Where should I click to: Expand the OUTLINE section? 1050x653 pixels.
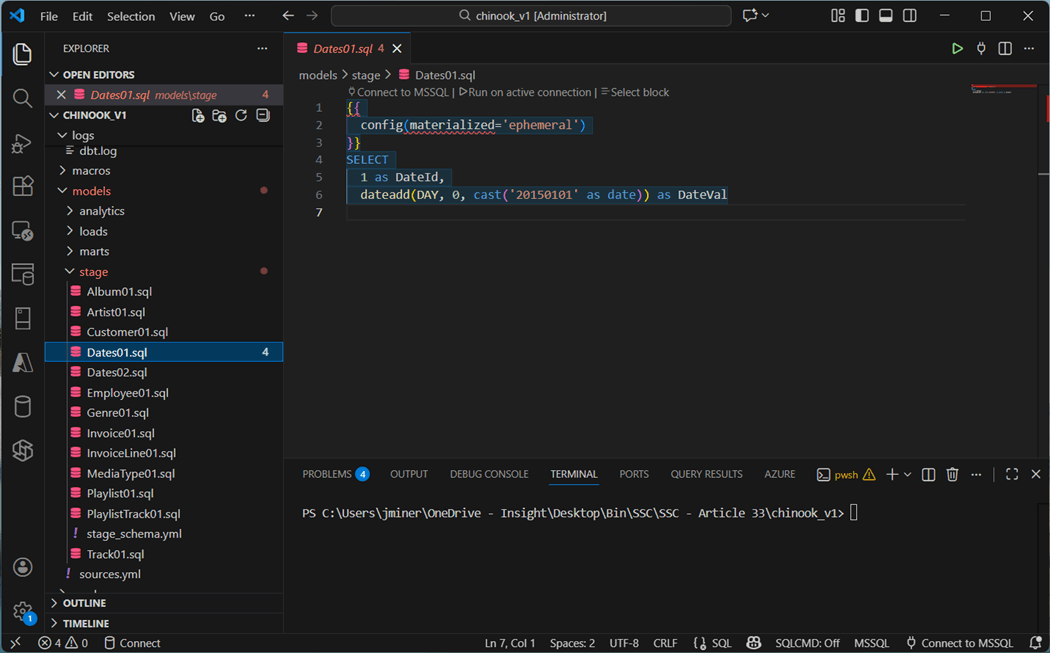(x=84, y=603)
